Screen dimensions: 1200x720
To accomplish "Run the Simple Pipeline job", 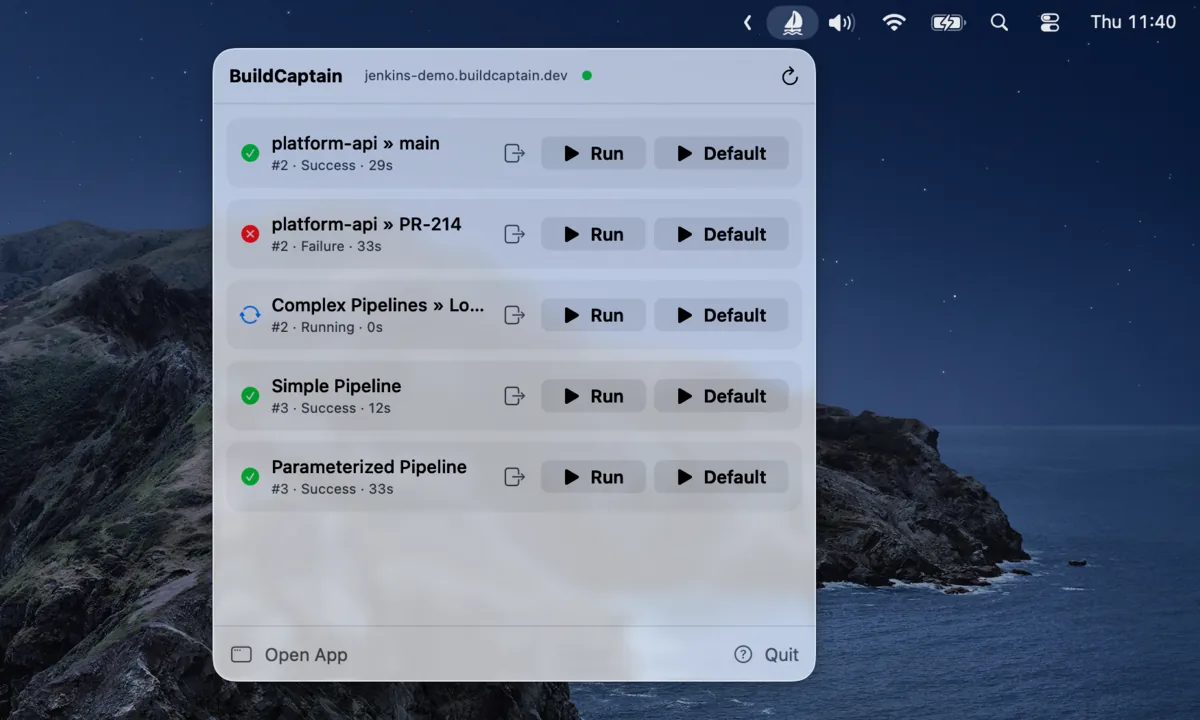I will click(x=593, y=396).
